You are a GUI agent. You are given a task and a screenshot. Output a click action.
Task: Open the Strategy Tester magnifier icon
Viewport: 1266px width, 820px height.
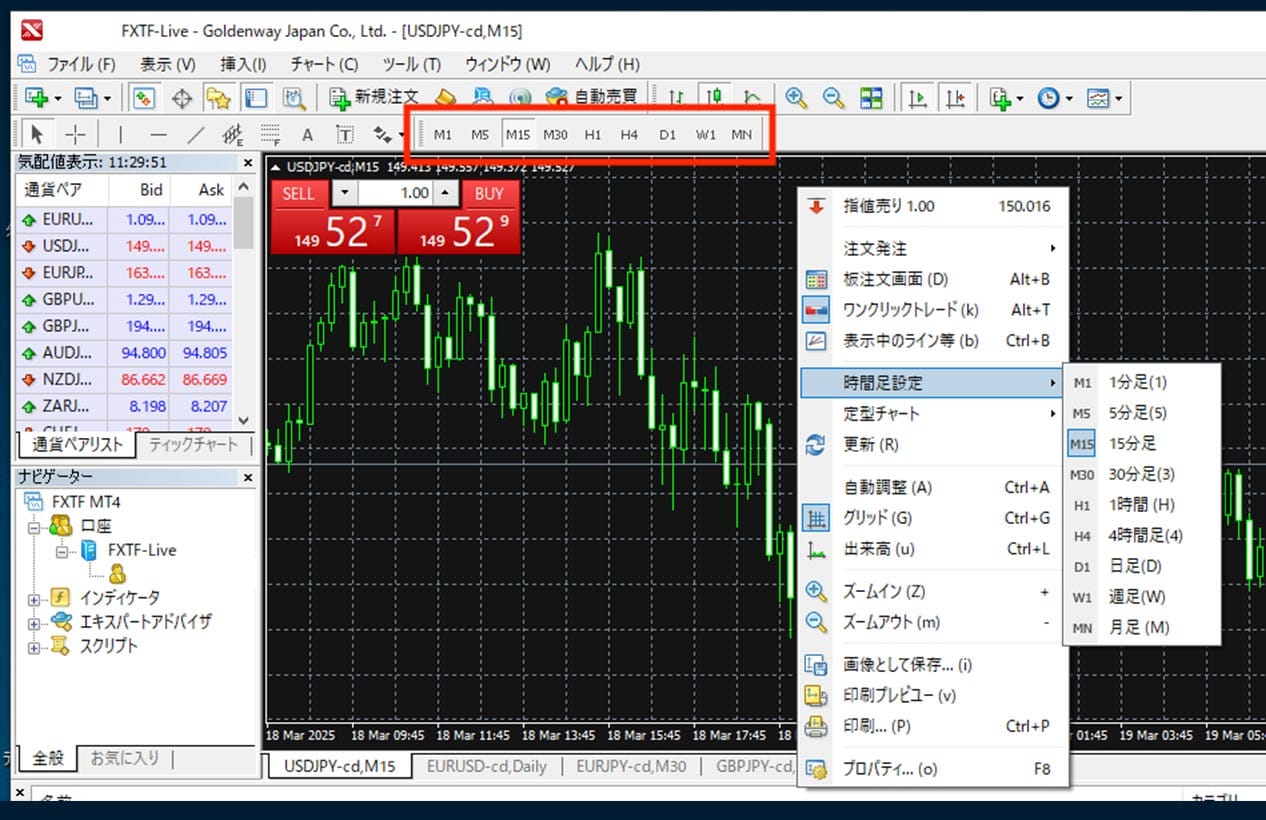293,97
